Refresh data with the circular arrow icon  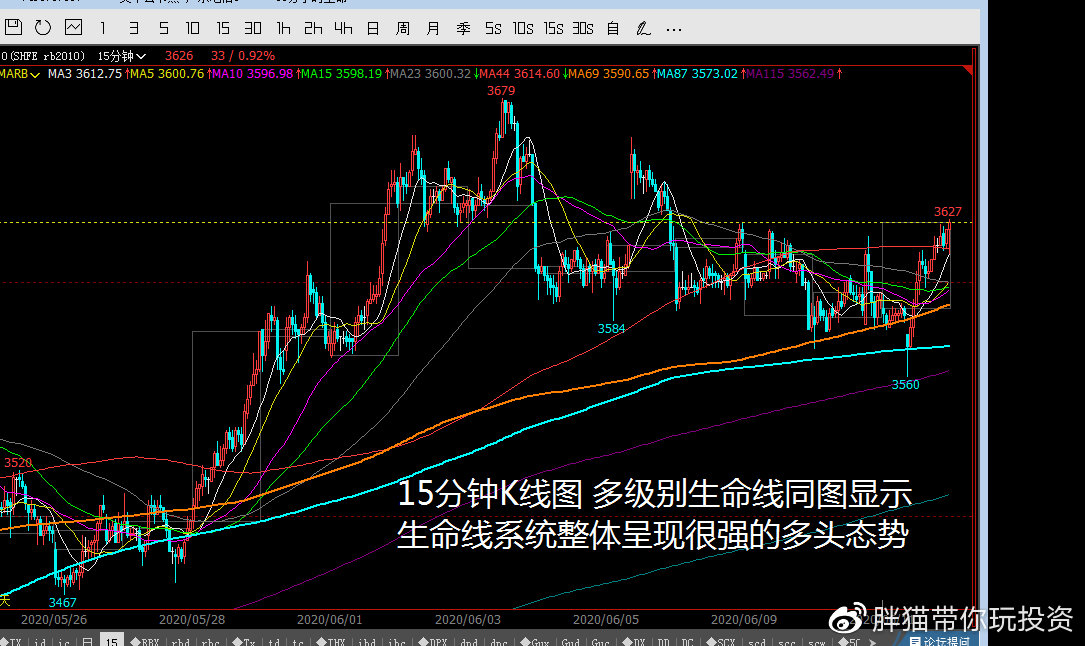tap(42, 28)
